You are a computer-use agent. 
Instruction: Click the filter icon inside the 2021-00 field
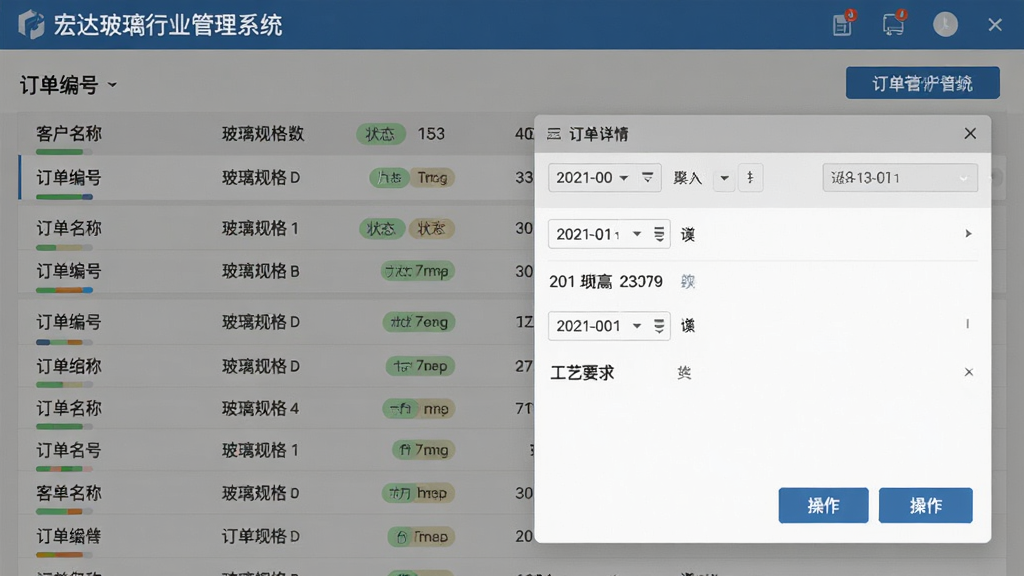point(647,178)
